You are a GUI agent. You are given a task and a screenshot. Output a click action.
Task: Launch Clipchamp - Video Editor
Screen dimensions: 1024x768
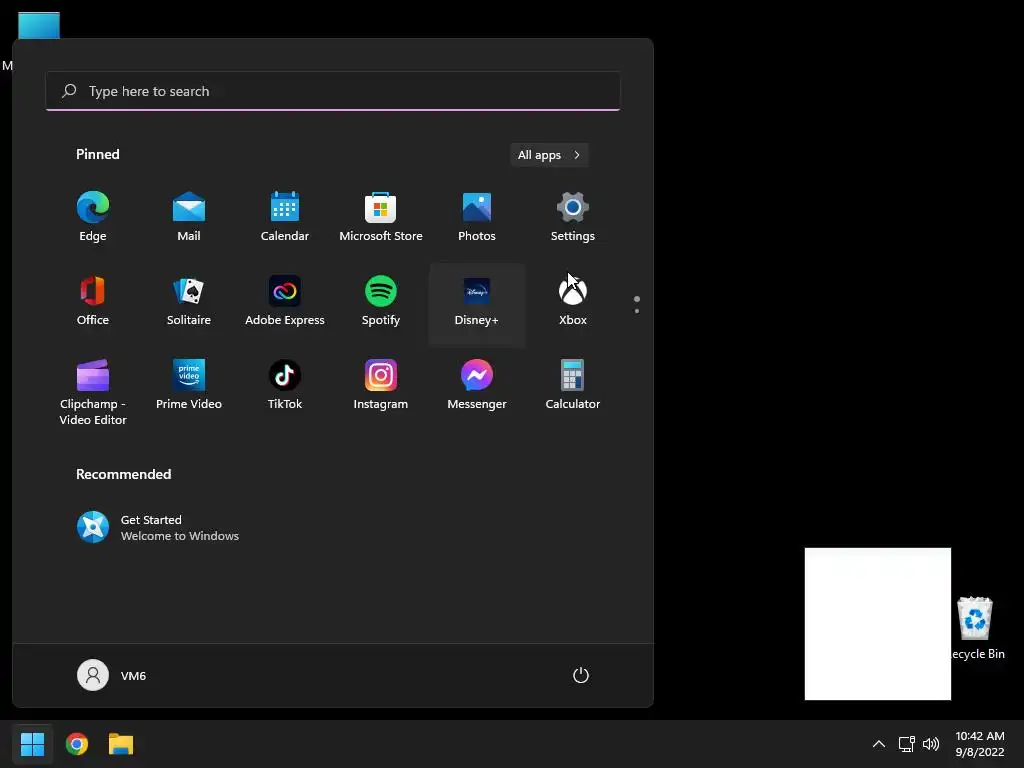(x=93, y=392)
